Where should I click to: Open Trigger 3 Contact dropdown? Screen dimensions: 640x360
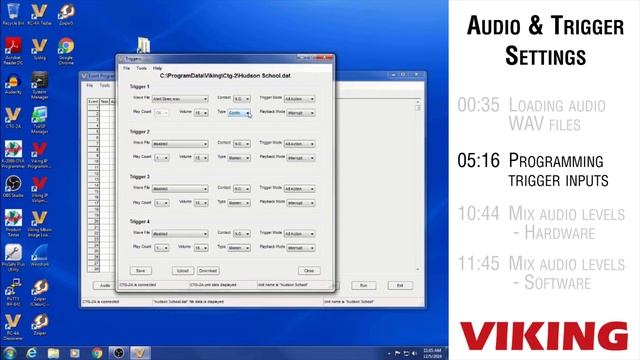[x=242, y=189]
